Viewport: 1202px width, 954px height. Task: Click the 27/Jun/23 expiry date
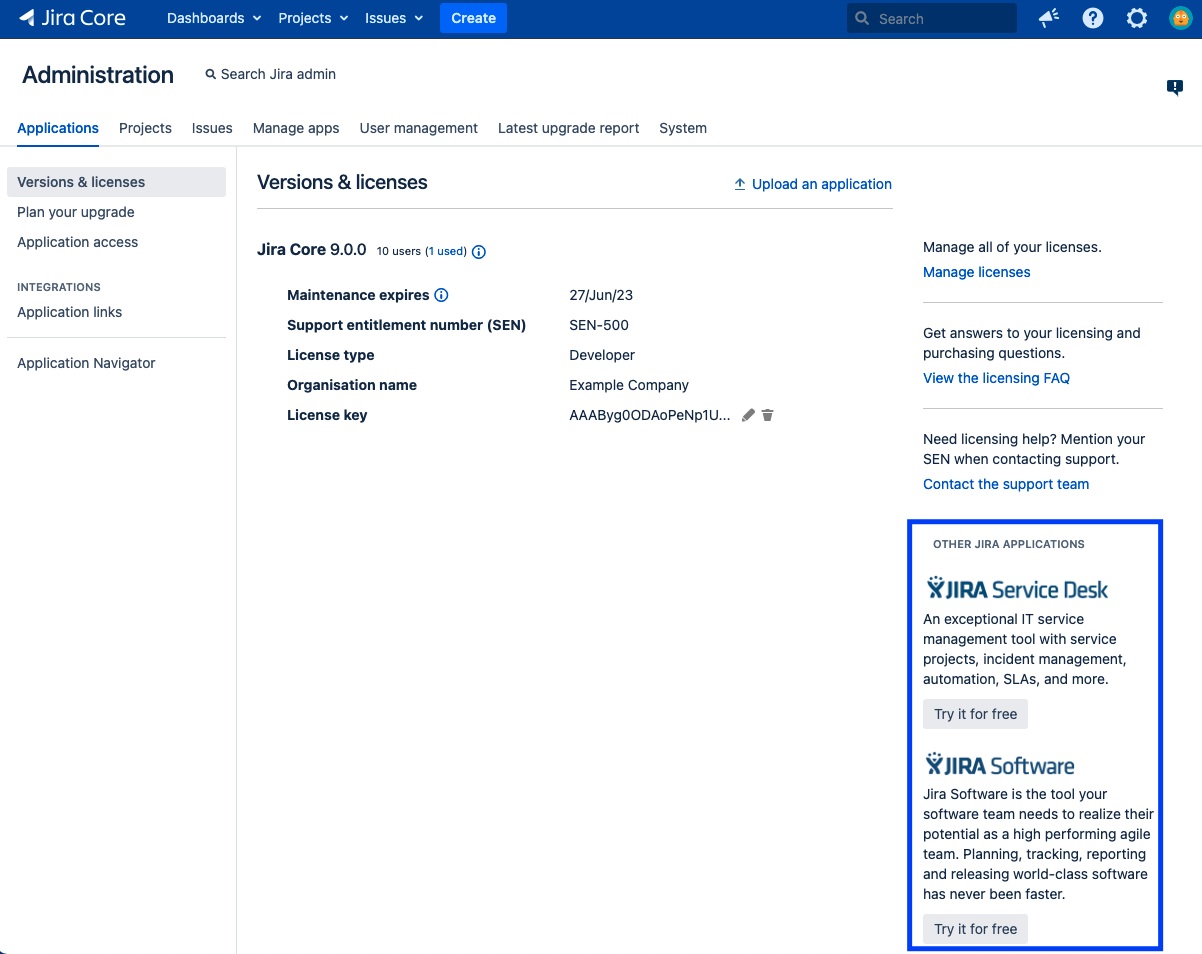(x=601, y=295)
